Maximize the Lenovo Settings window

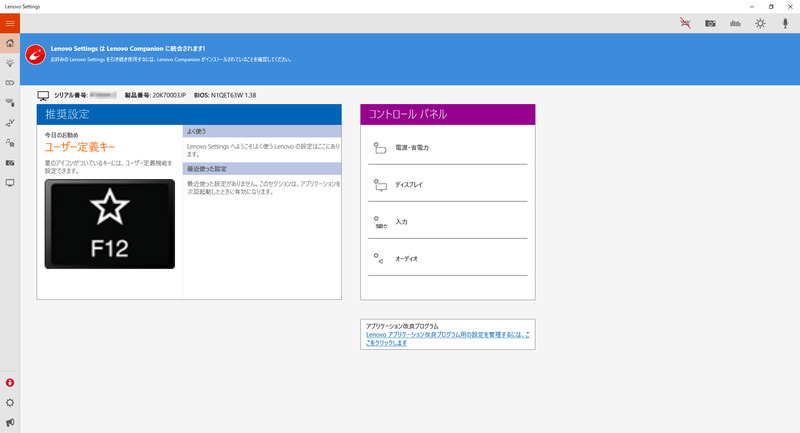click(x=771, y=7)
